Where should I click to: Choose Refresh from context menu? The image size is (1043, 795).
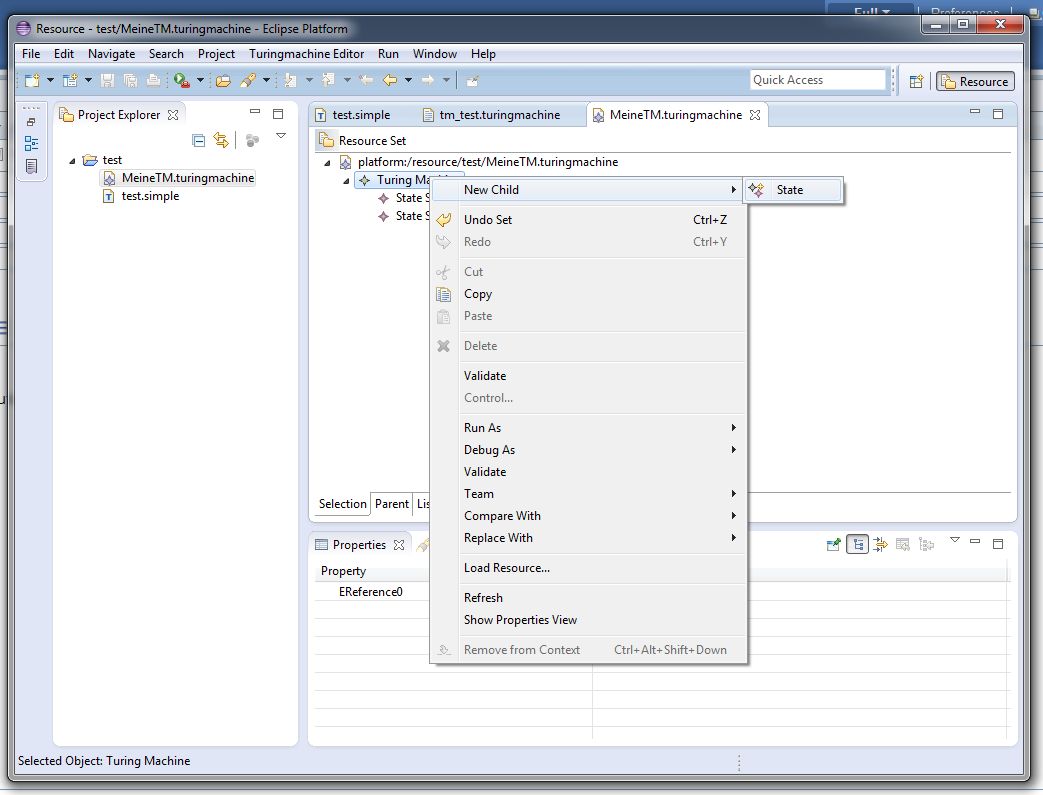[589, 597]
